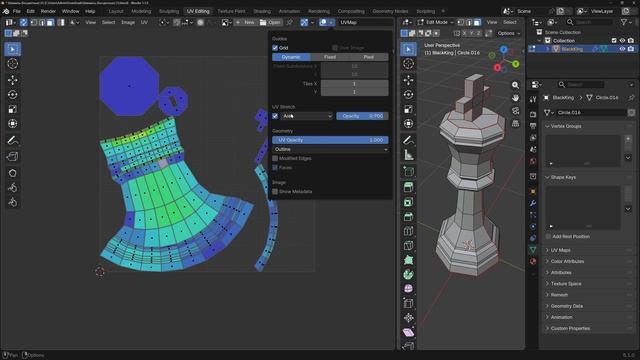Toggle BlackKing visibility eye in outliner

click(622, 49)
